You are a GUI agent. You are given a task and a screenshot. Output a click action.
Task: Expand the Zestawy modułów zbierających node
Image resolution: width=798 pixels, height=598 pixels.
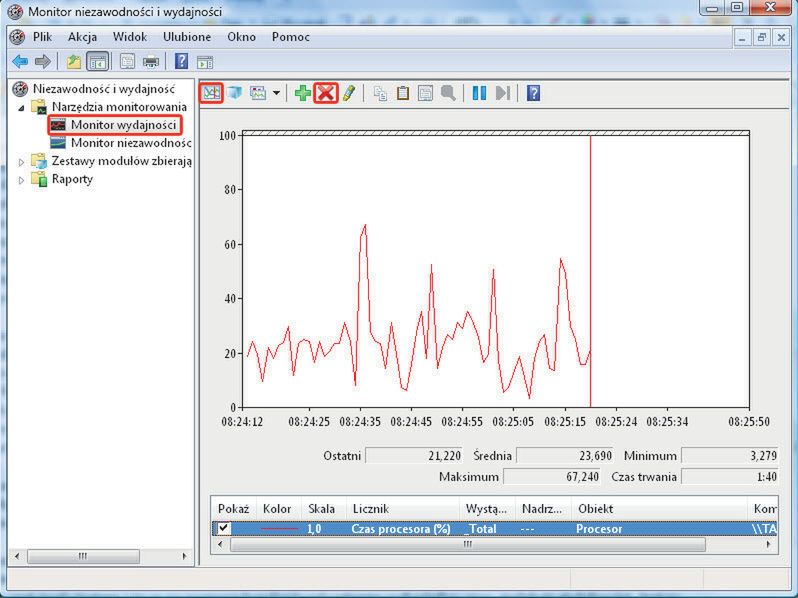(x=23, y=161)
